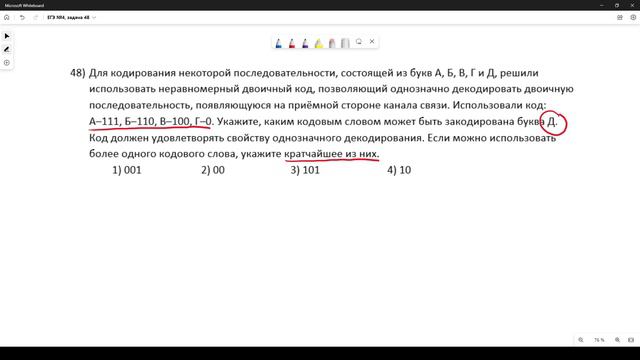The width and height of the screenshot is (640, 360).
Task: Go to the Whiteboard home screen
Action: click(x=7, y=18)
